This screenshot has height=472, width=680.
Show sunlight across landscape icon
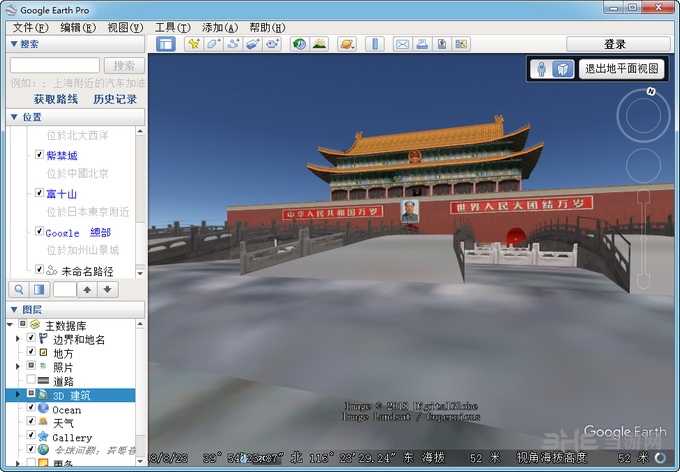320,44
